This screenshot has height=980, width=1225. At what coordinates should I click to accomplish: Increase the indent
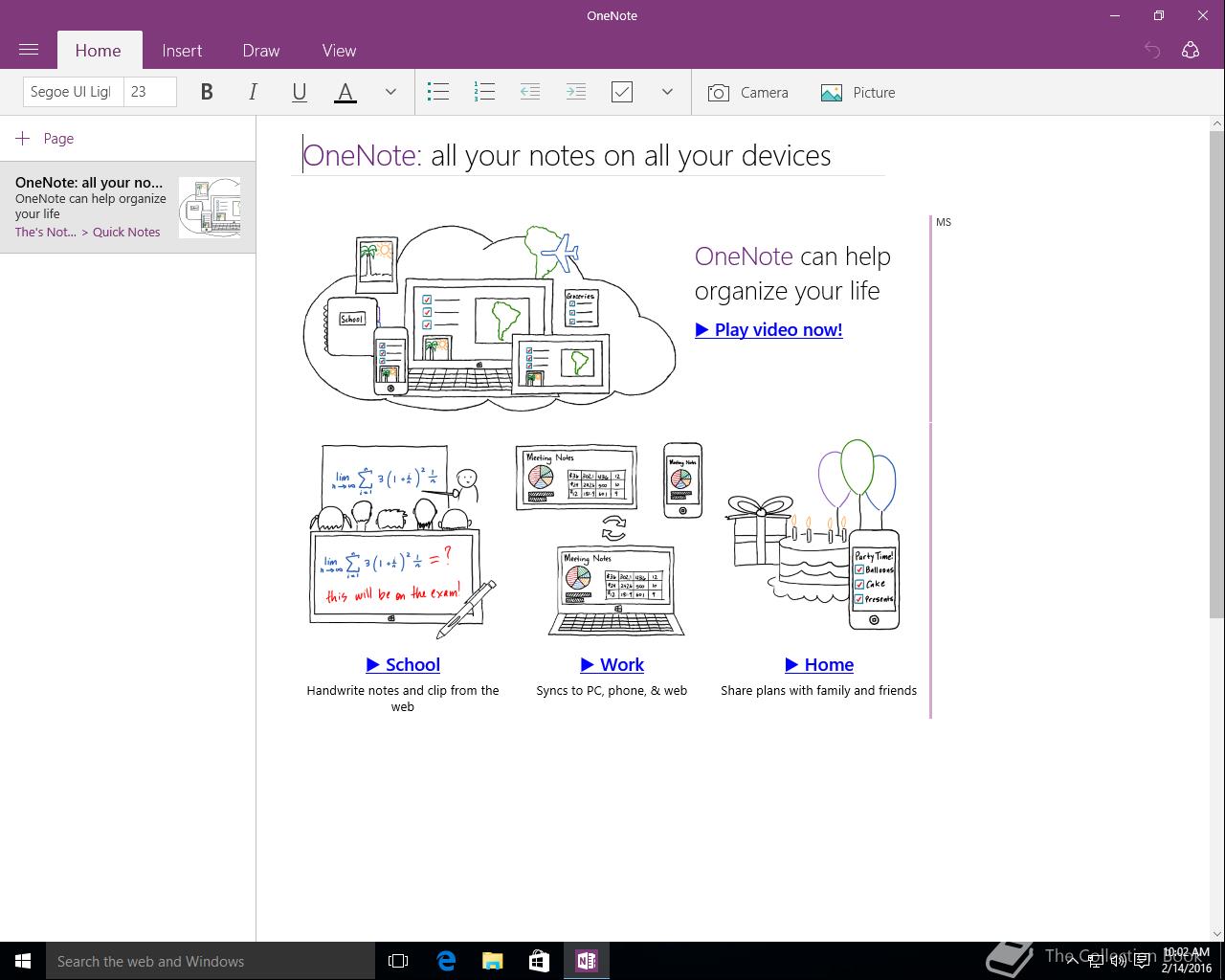tap(576, 92)
